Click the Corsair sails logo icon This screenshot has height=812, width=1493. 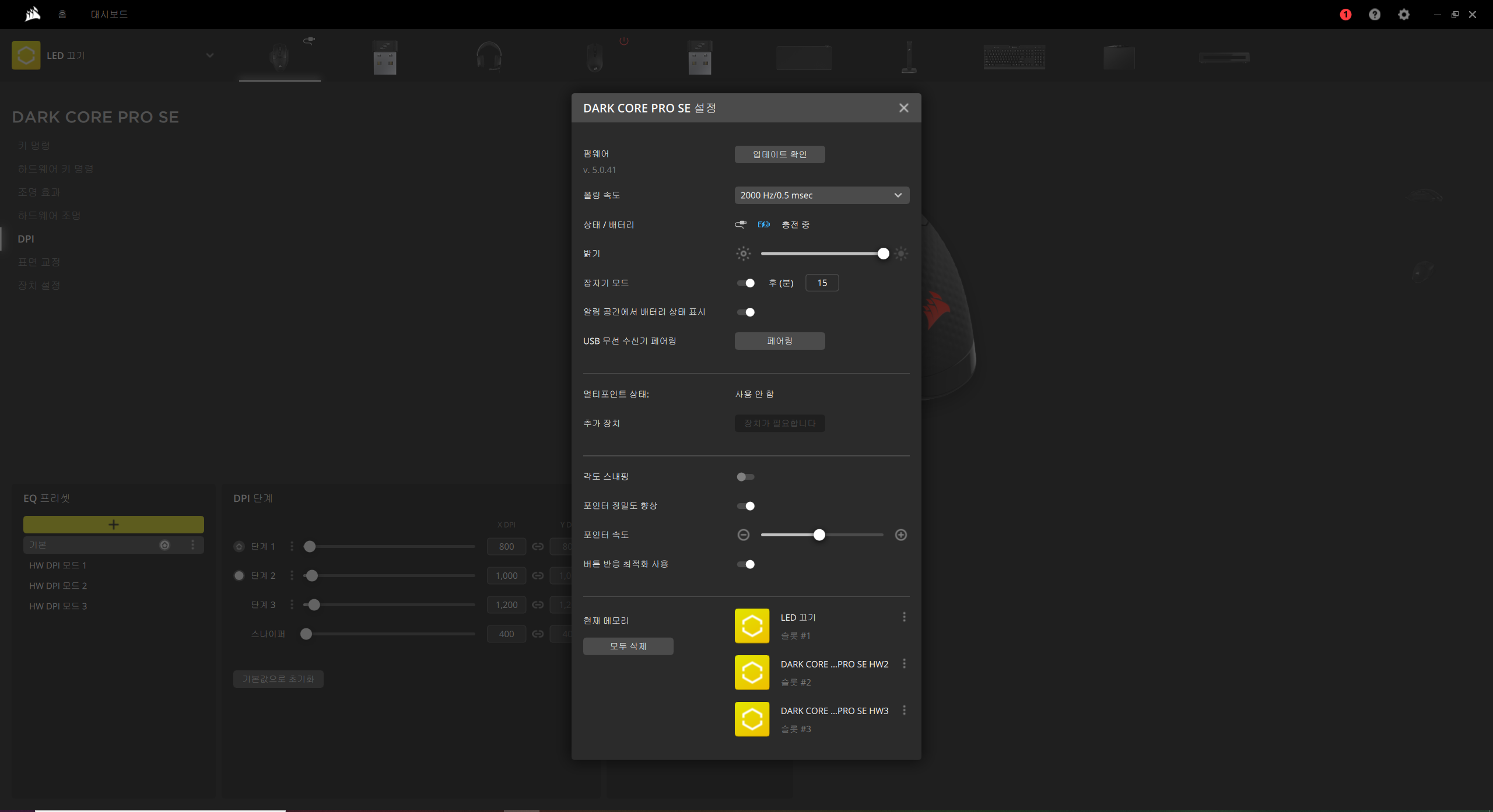coord(33,14)
